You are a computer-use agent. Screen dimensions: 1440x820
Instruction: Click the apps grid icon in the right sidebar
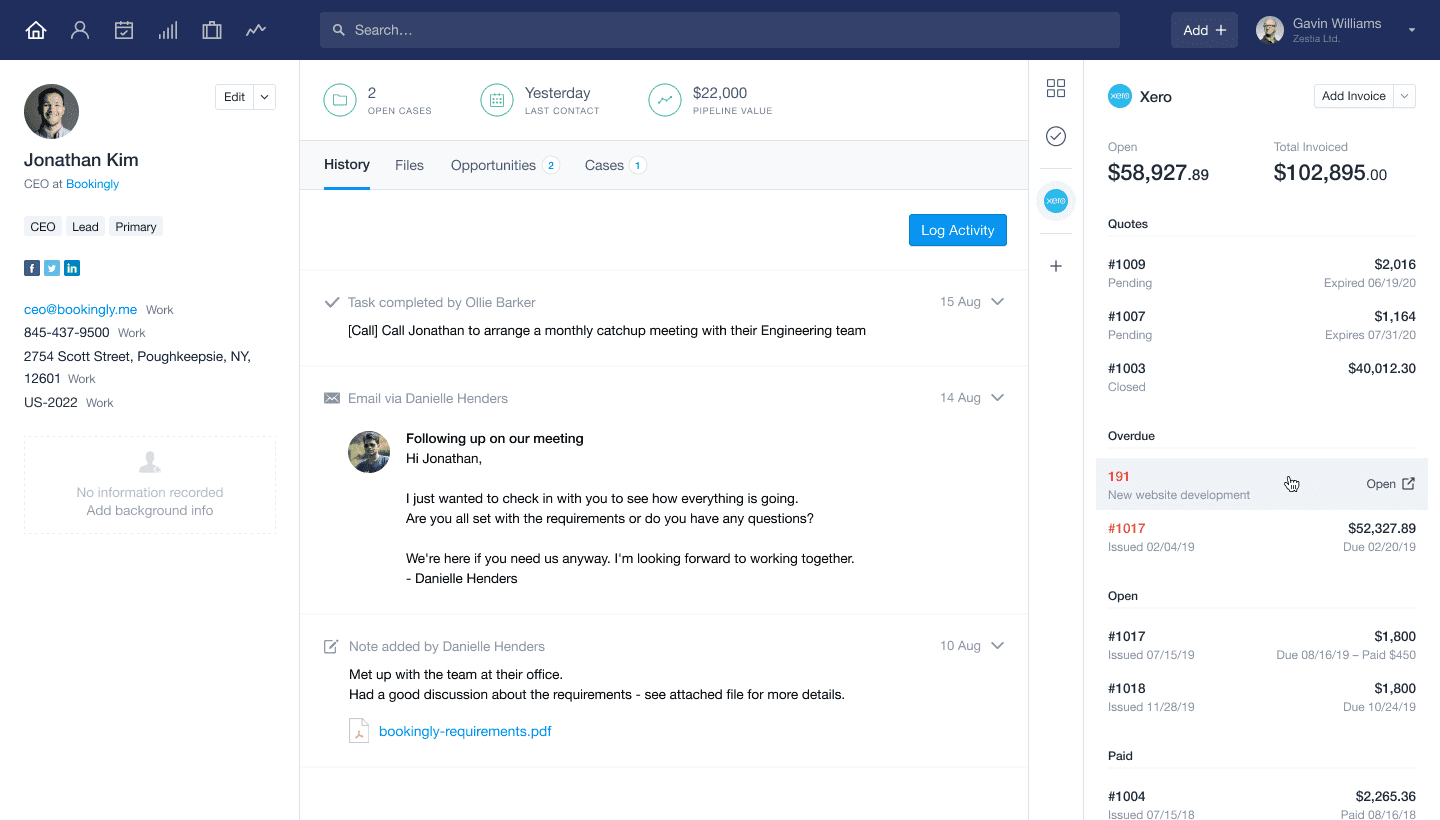1056,88
